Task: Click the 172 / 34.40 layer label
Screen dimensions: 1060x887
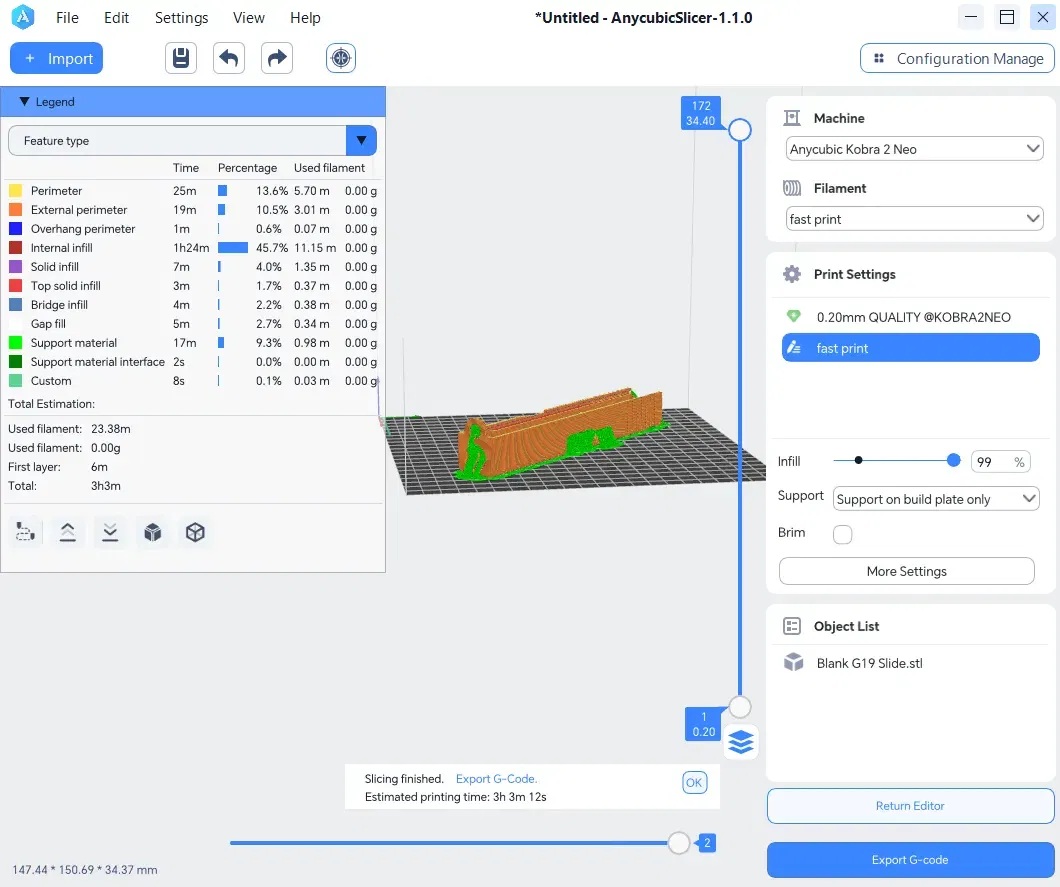Action: [x=700, y=113]
